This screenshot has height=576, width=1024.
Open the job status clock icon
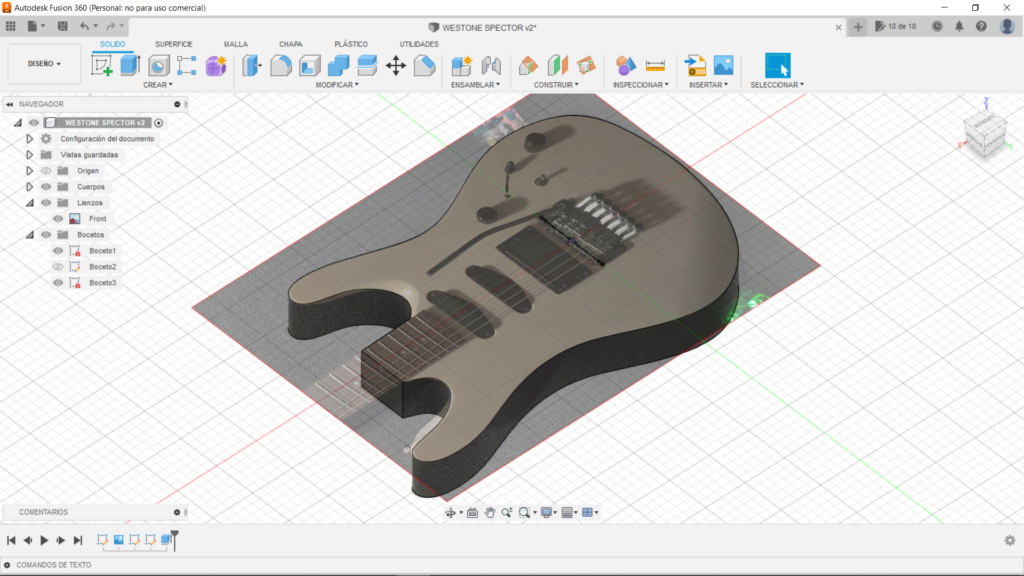(937, 27)
